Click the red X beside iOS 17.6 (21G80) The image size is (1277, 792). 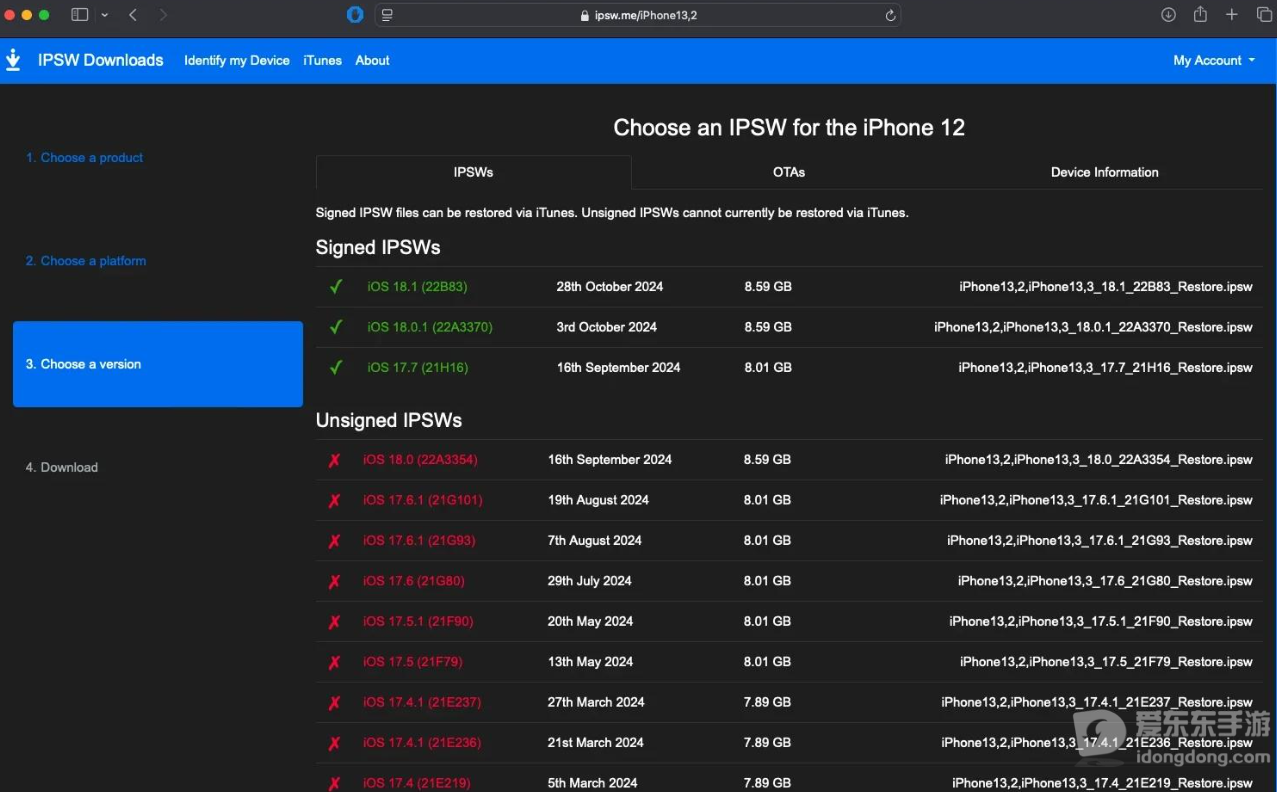pyautogui.click(x=334, y=581)
